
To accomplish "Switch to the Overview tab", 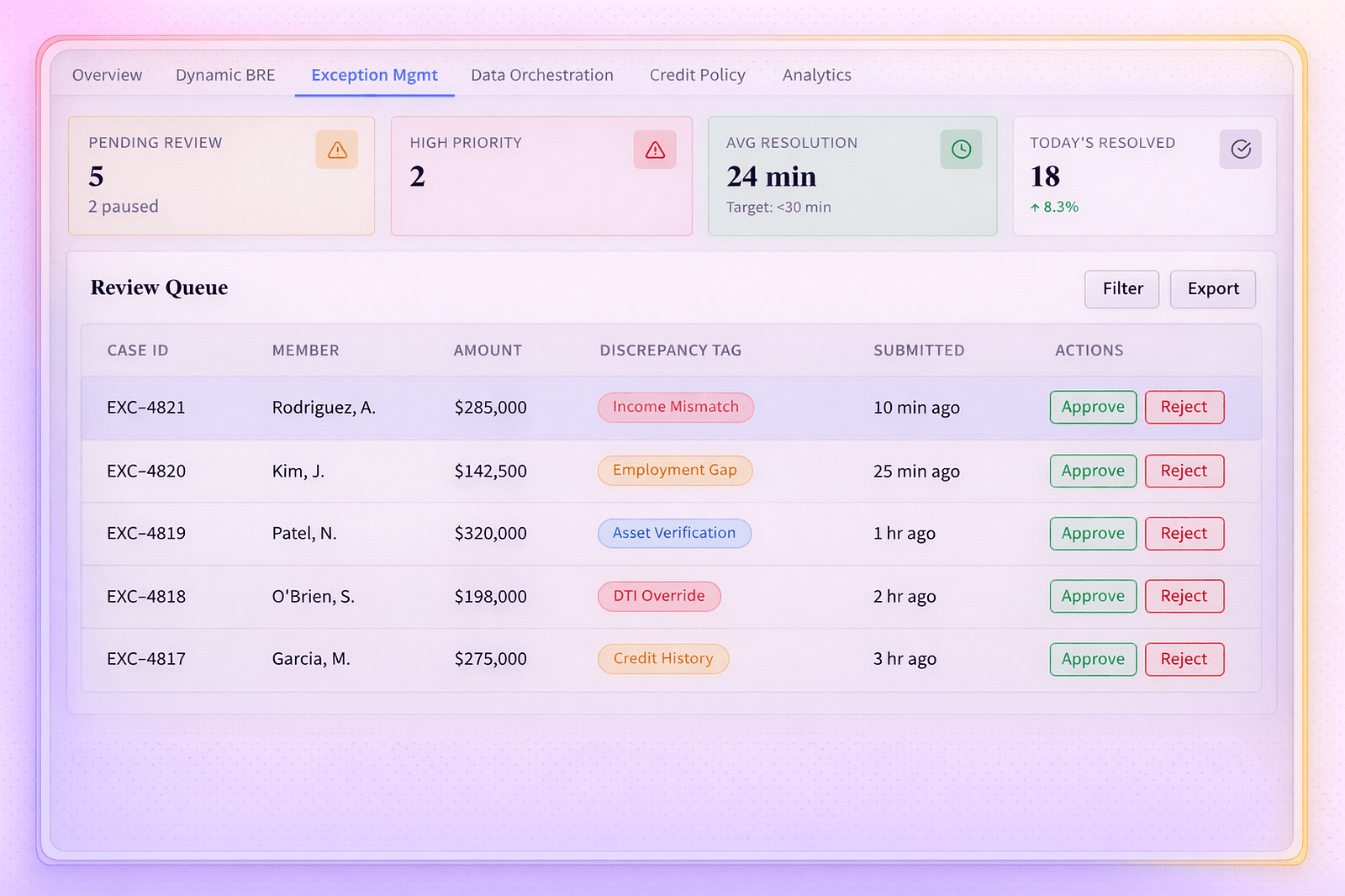I will (x=107, y=75).
